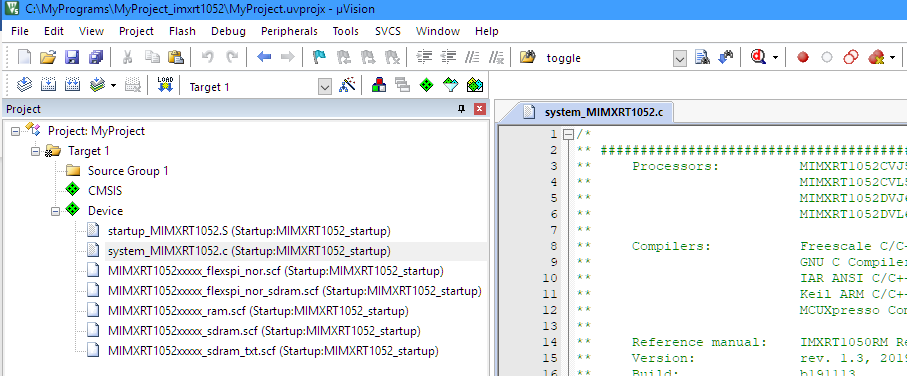Open Manage Project Items with the colored blocks icon
907x376 pixels.
[379, 86]
